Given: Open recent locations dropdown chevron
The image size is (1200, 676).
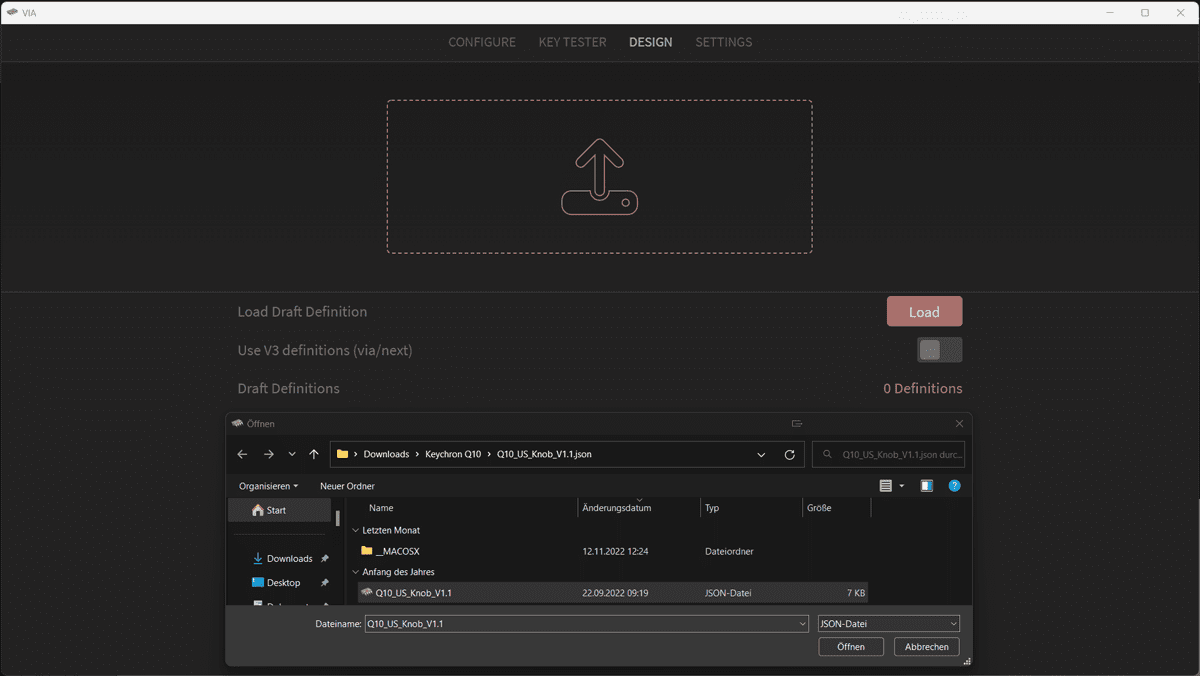Looking at the screenshot, I should tap(292, 455).
